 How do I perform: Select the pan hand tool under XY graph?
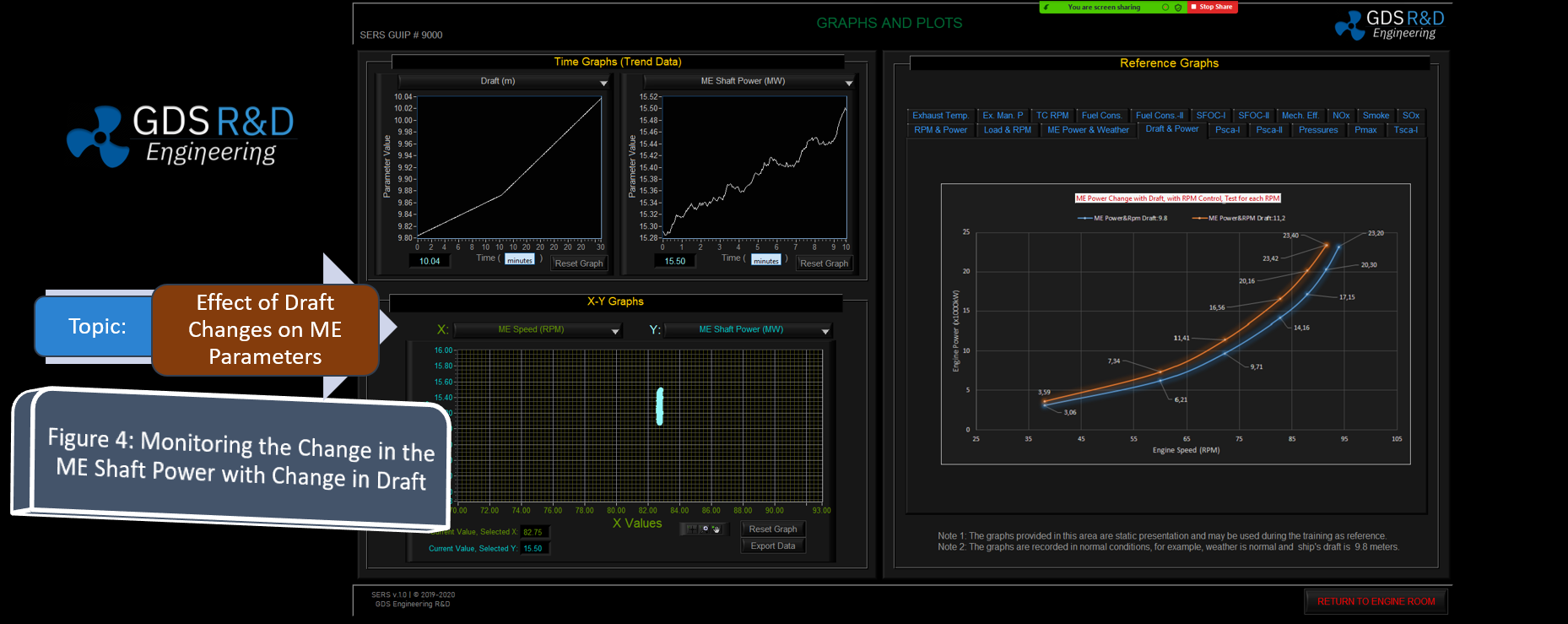click(716, 529)
